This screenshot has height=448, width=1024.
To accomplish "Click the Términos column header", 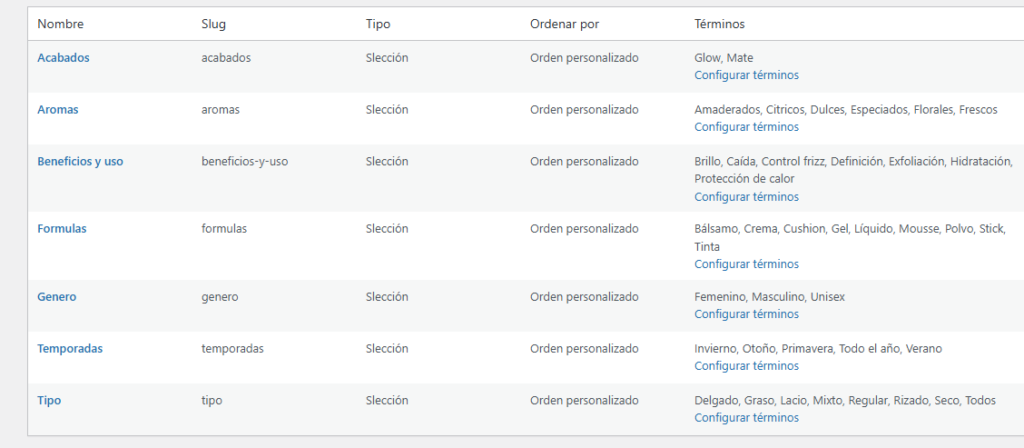I will coord(719,23).
